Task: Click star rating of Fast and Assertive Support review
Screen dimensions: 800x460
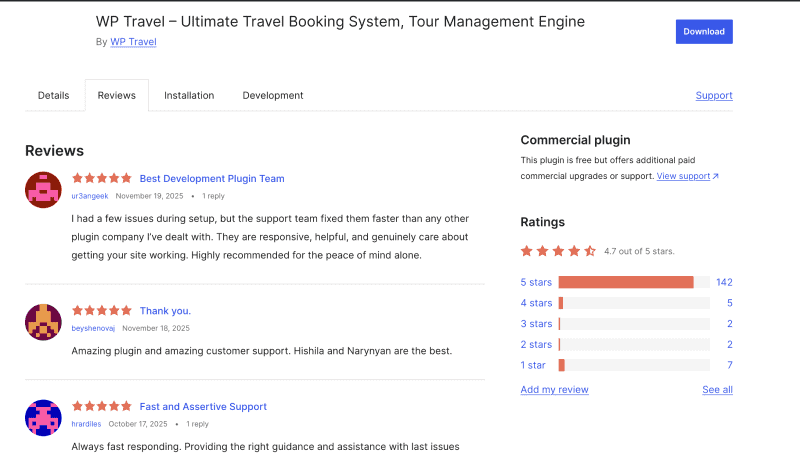Action: point(102,406)
